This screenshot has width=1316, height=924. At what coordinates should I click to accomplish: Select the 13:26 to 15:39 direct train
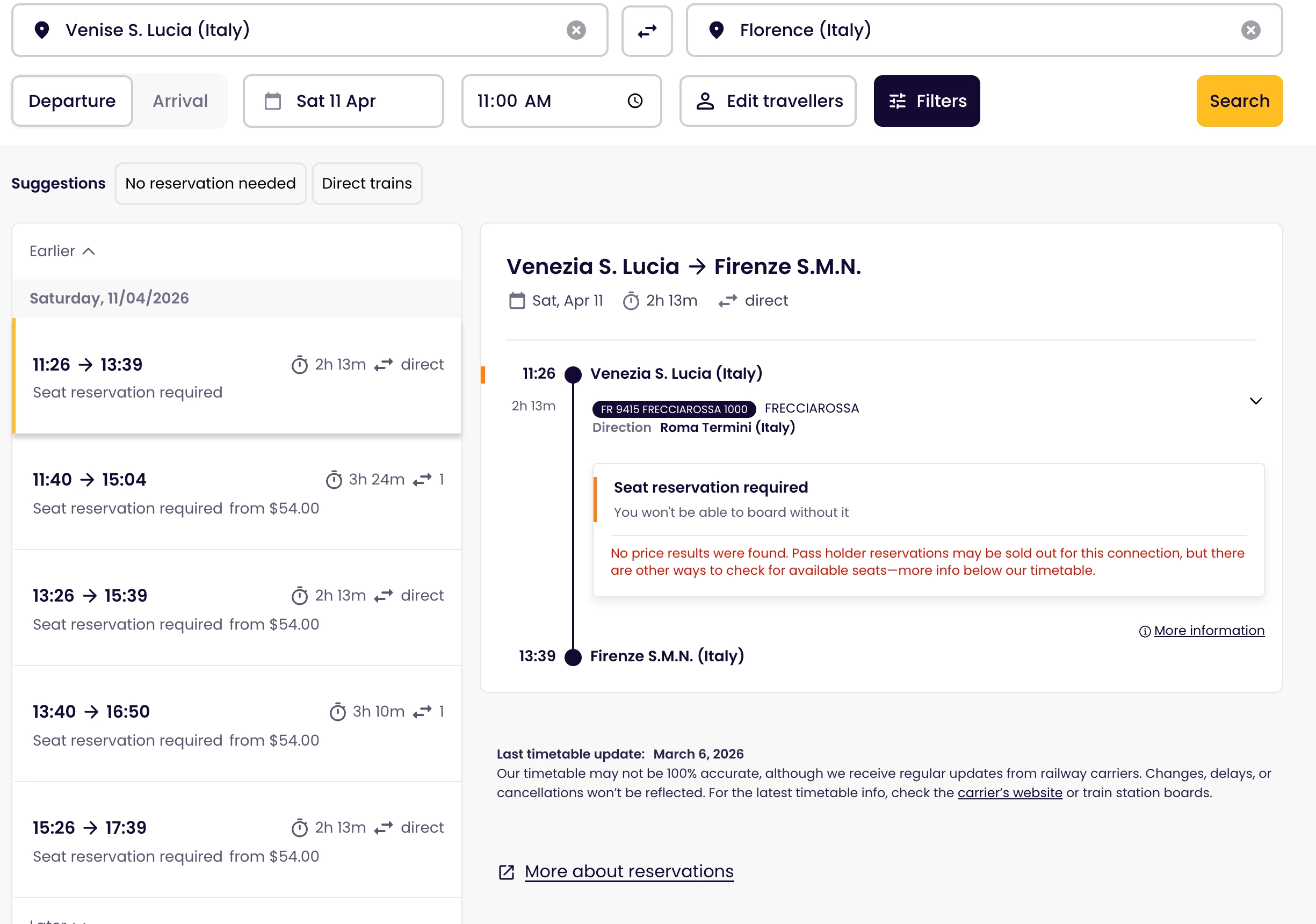pyautogui.click(x=237, y=608)
